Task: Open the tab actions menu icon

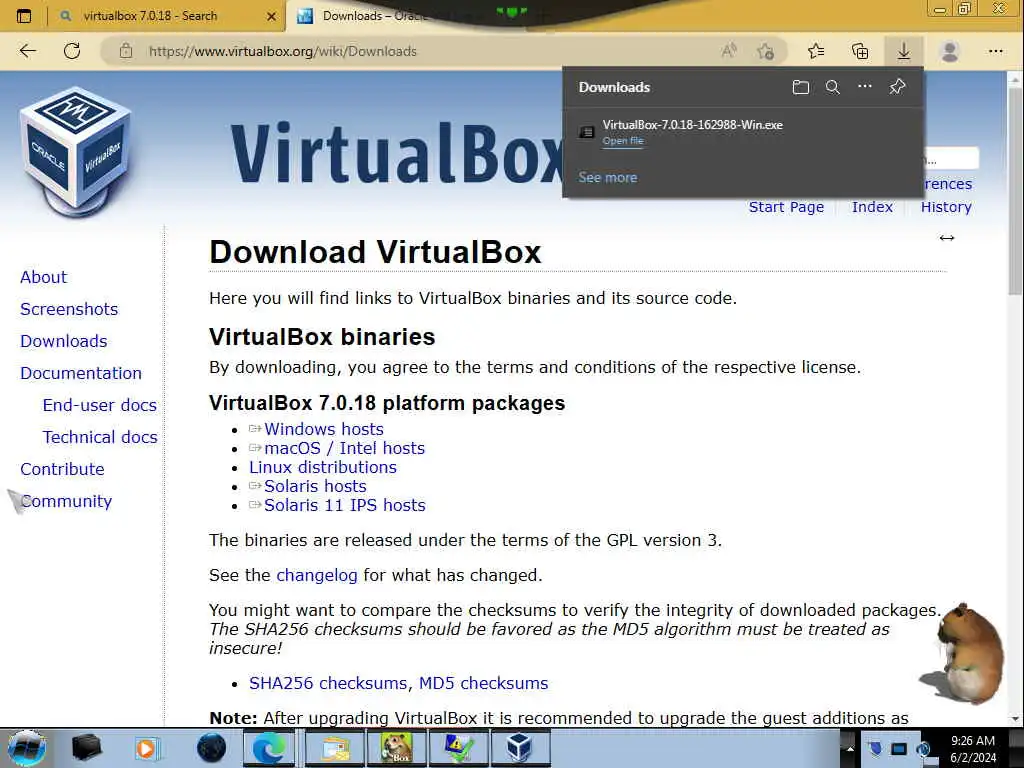Action: click(24, 16)
